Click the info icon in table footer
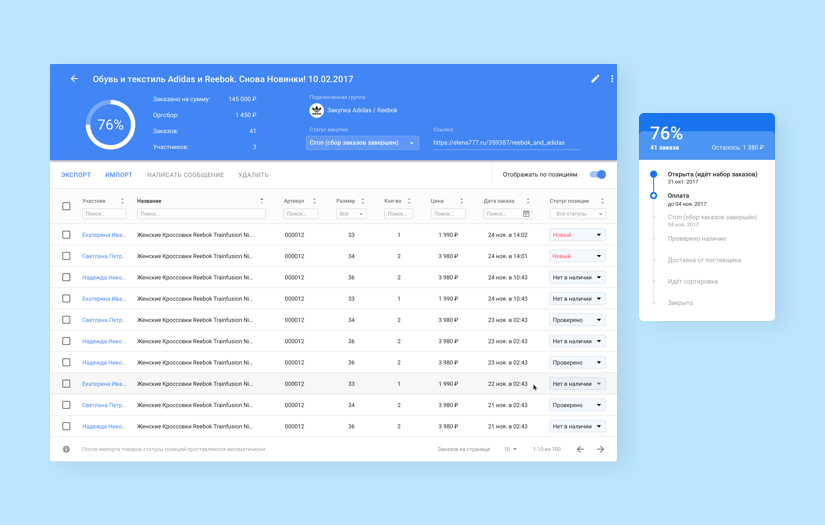Screen dimensions: 825x525 pos(67,449)
